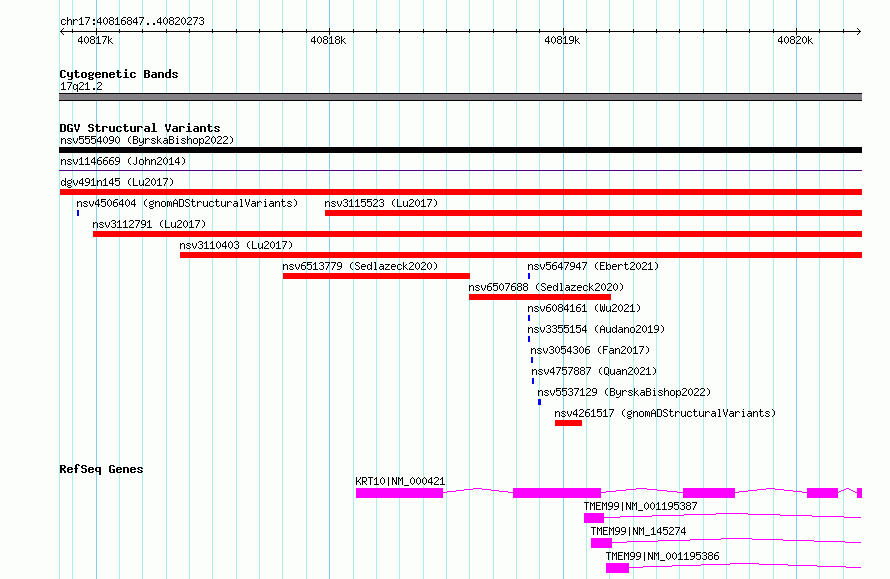Image resolution: width=890 pixels, height=579 pixels.
Task: Open the nsv6507688 (Sedlazeck2020) label
Action: [546, 287]
